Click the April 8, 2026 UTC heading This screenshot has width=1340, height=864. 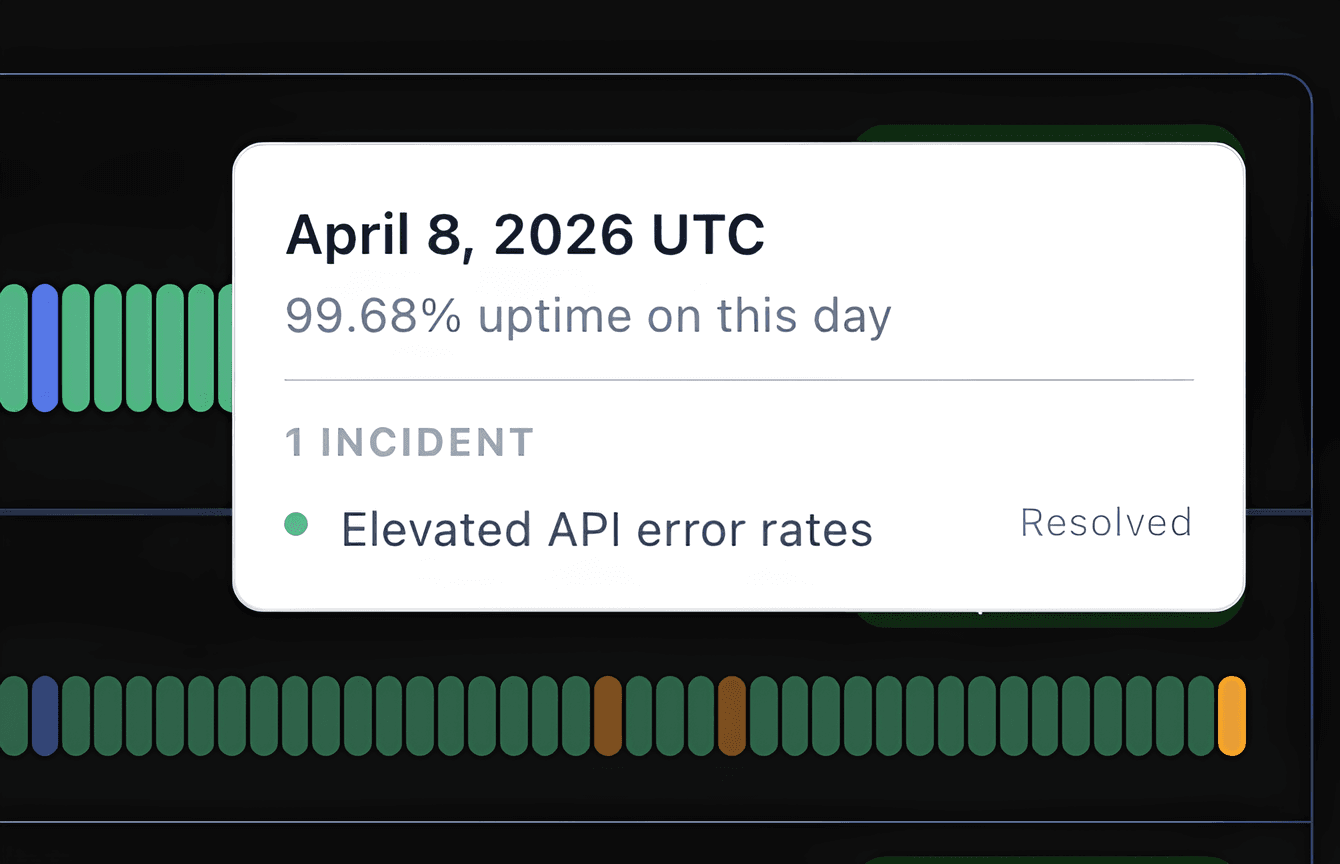tap(525, 234)
